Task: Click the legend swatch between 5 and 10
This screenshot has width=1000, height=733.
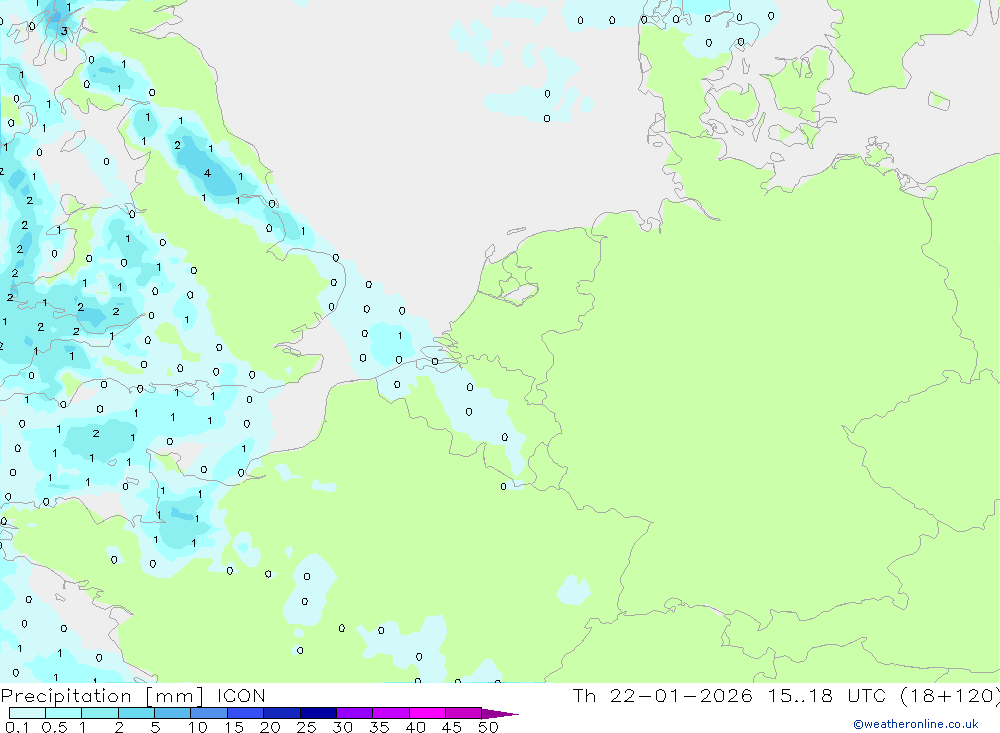Action: click(173, 713)
